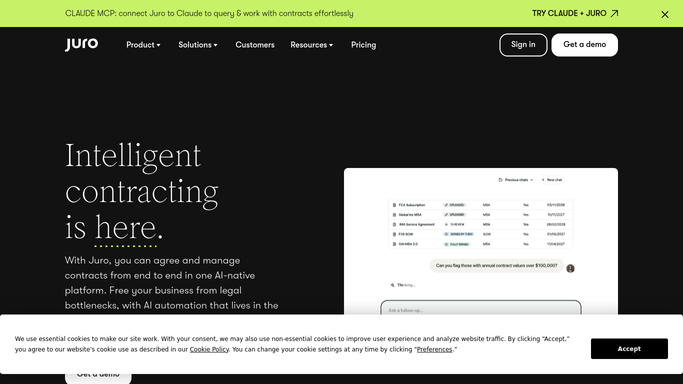The image size is (683, 384).
Task: Click New chat in the demo panel
Action: (551, 180)
